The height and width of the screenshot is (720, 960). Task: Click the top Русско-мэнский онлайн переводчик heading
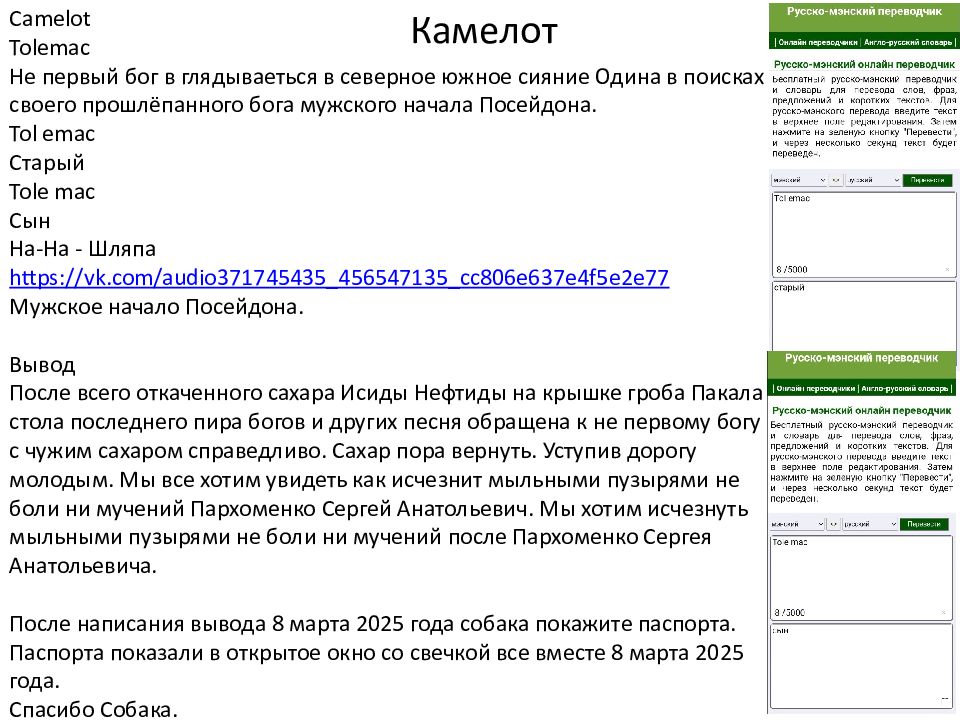[864, 64]
